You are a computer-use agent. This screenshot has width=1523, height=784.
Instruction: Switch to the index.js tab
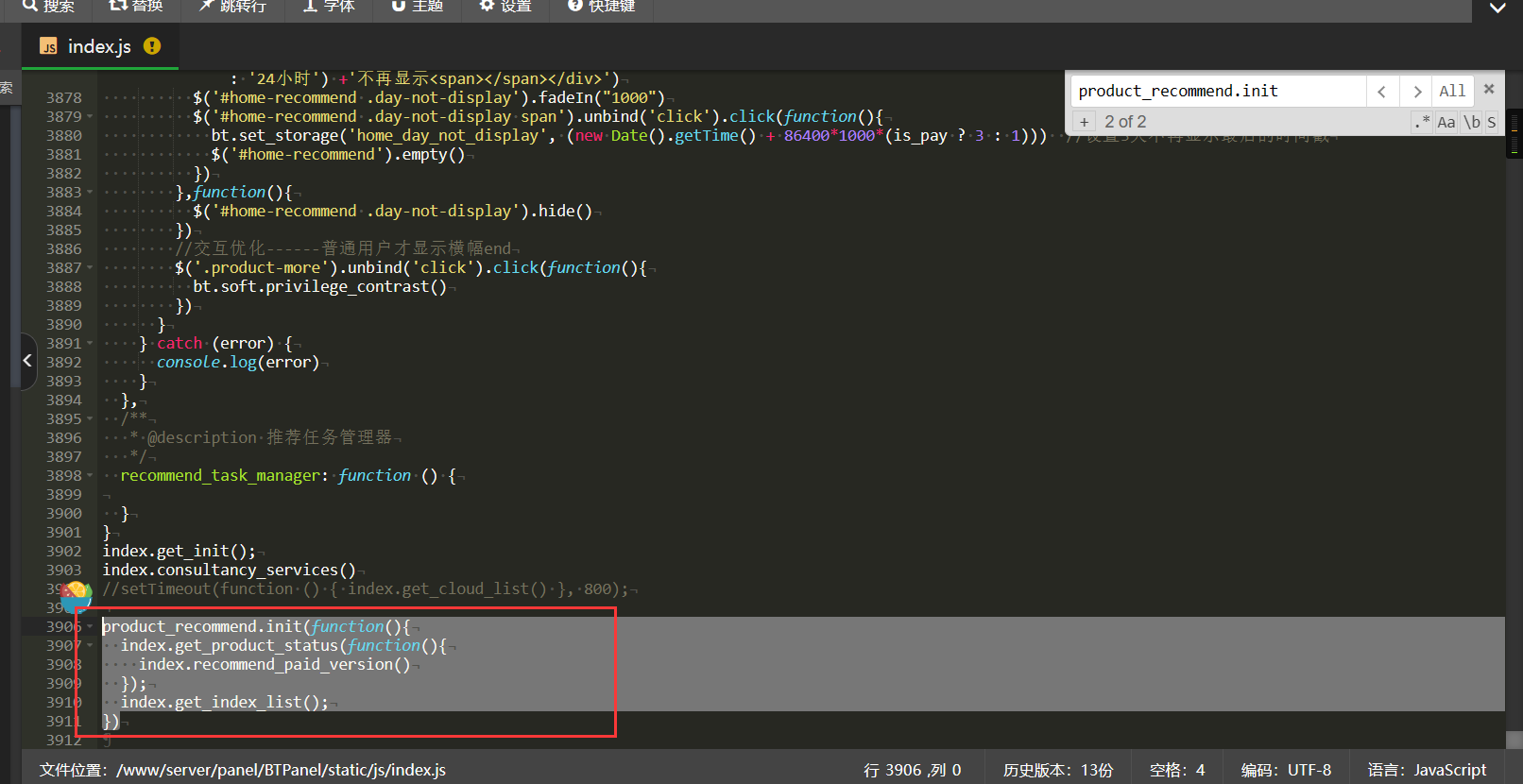pyautogui.click(x=99, y=46)
